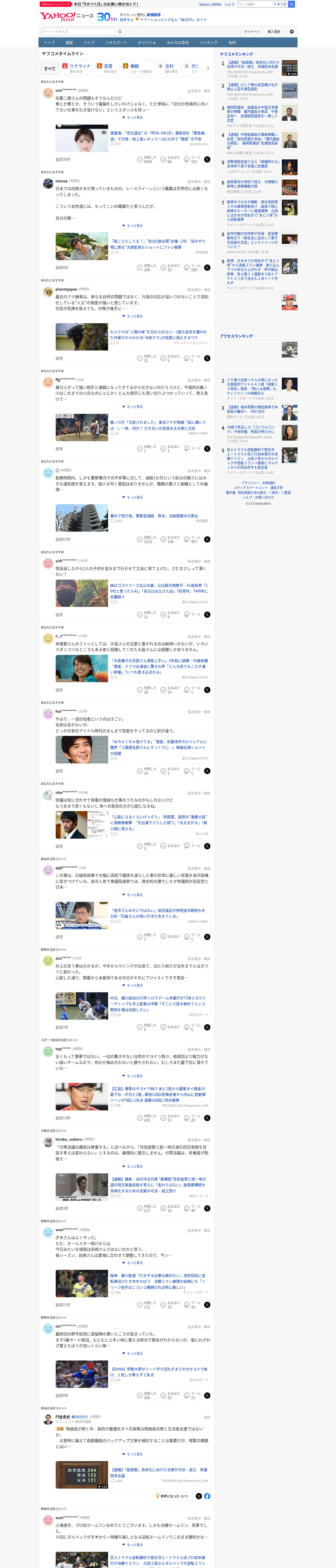Open 返信30件 replies on usa******** comment
The width and height of the screenshot is (336, 1568).
coord(63,159)
